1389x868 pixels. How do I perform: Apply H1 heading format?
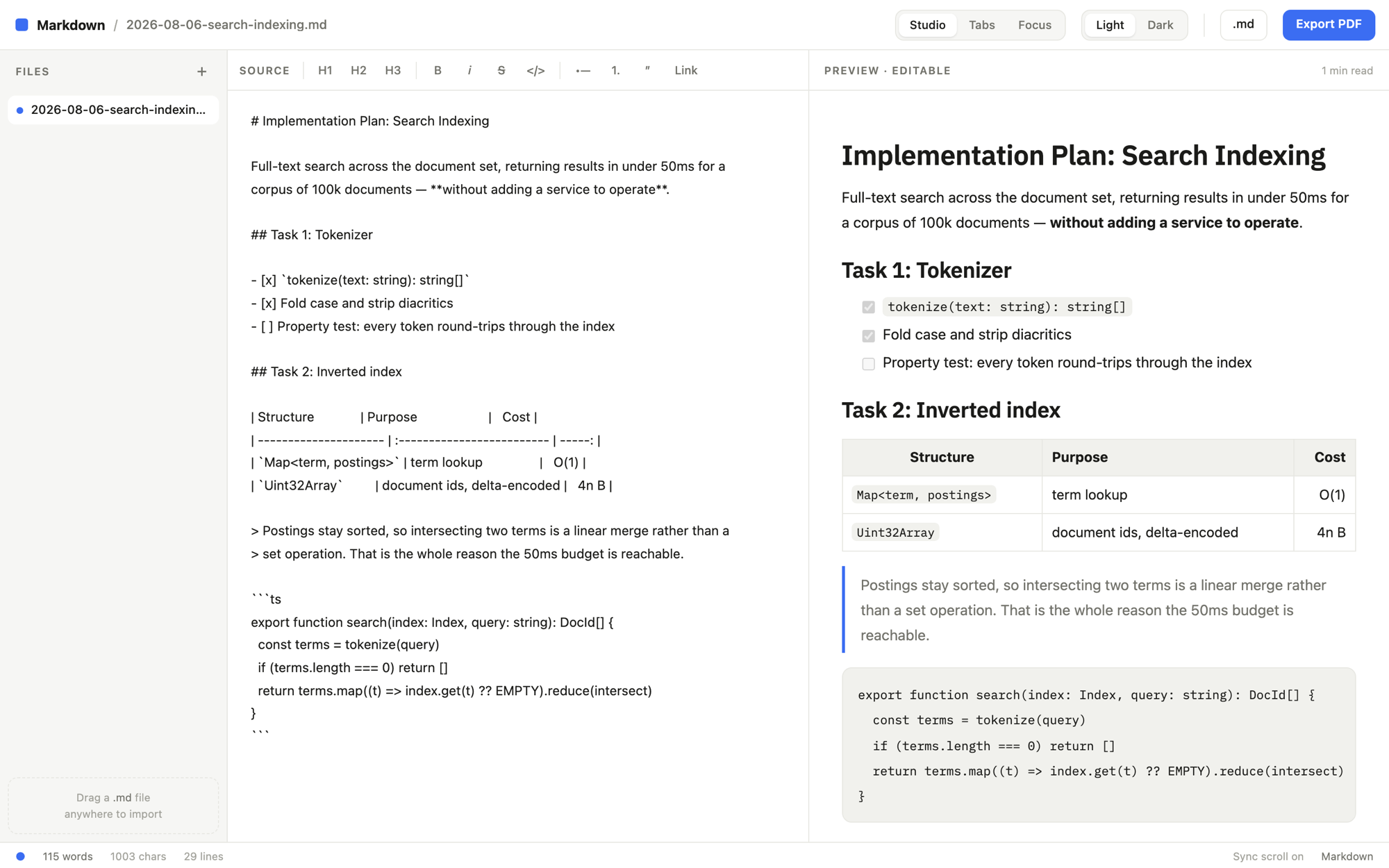(325, 71)
